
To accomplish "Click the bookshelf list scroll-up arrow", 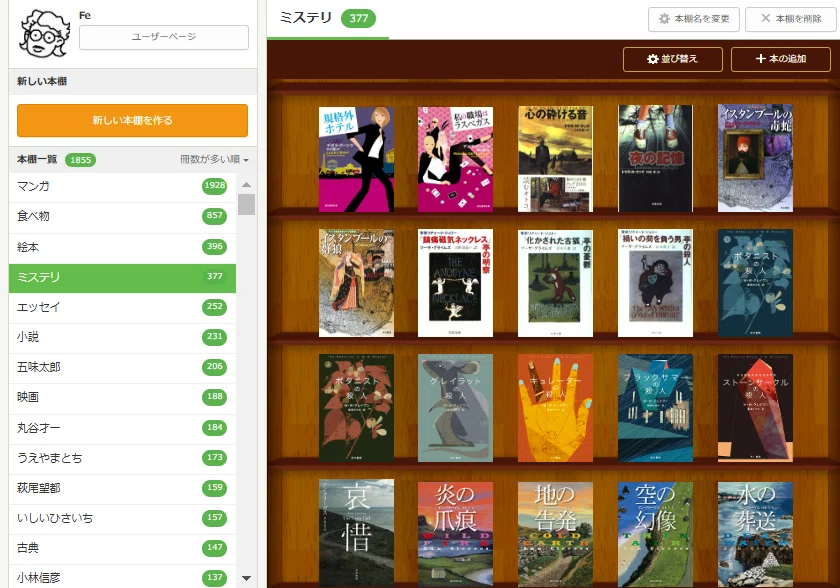I will pos(246,185).
